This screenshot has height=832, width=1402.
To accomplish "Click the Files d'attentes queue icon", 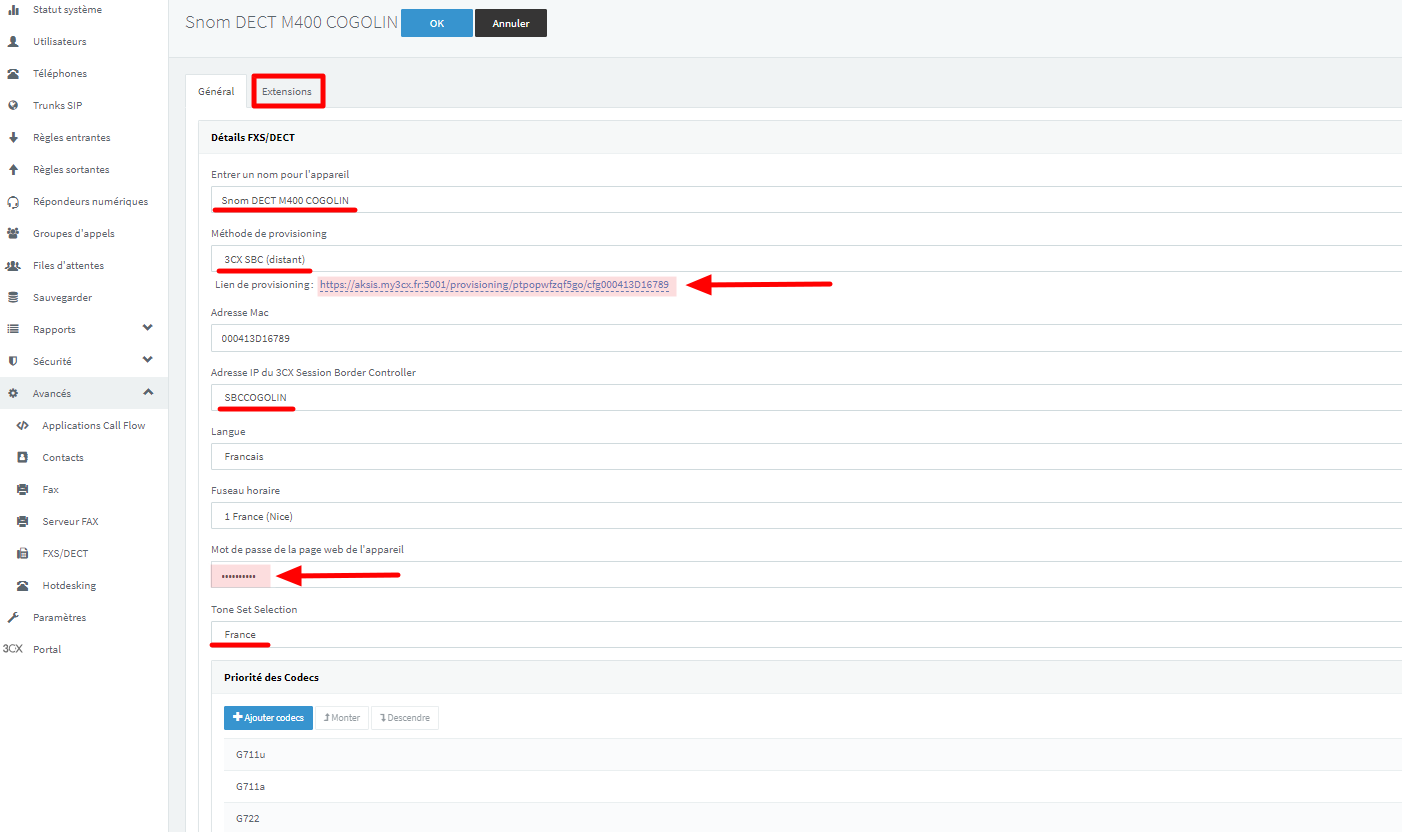I will click(x=13, y=266).
